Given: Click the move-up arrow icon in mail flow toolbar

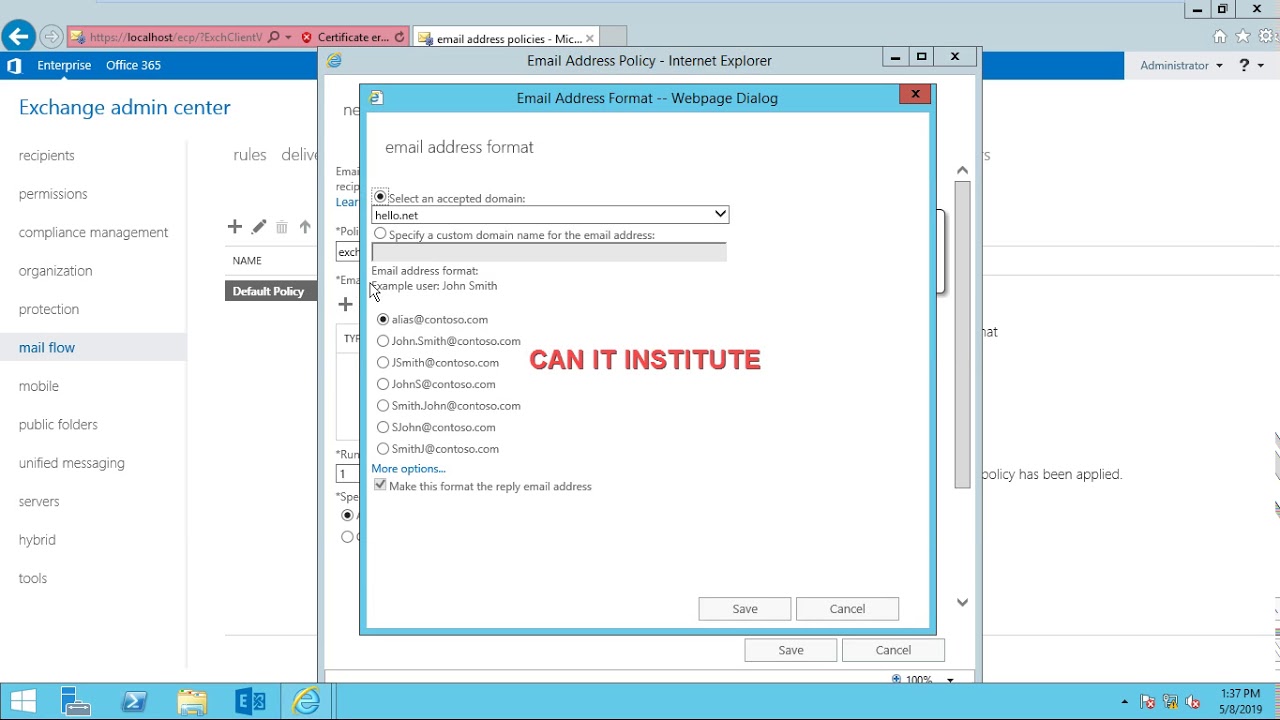Looking at the screenshot, I should [305, 227].
